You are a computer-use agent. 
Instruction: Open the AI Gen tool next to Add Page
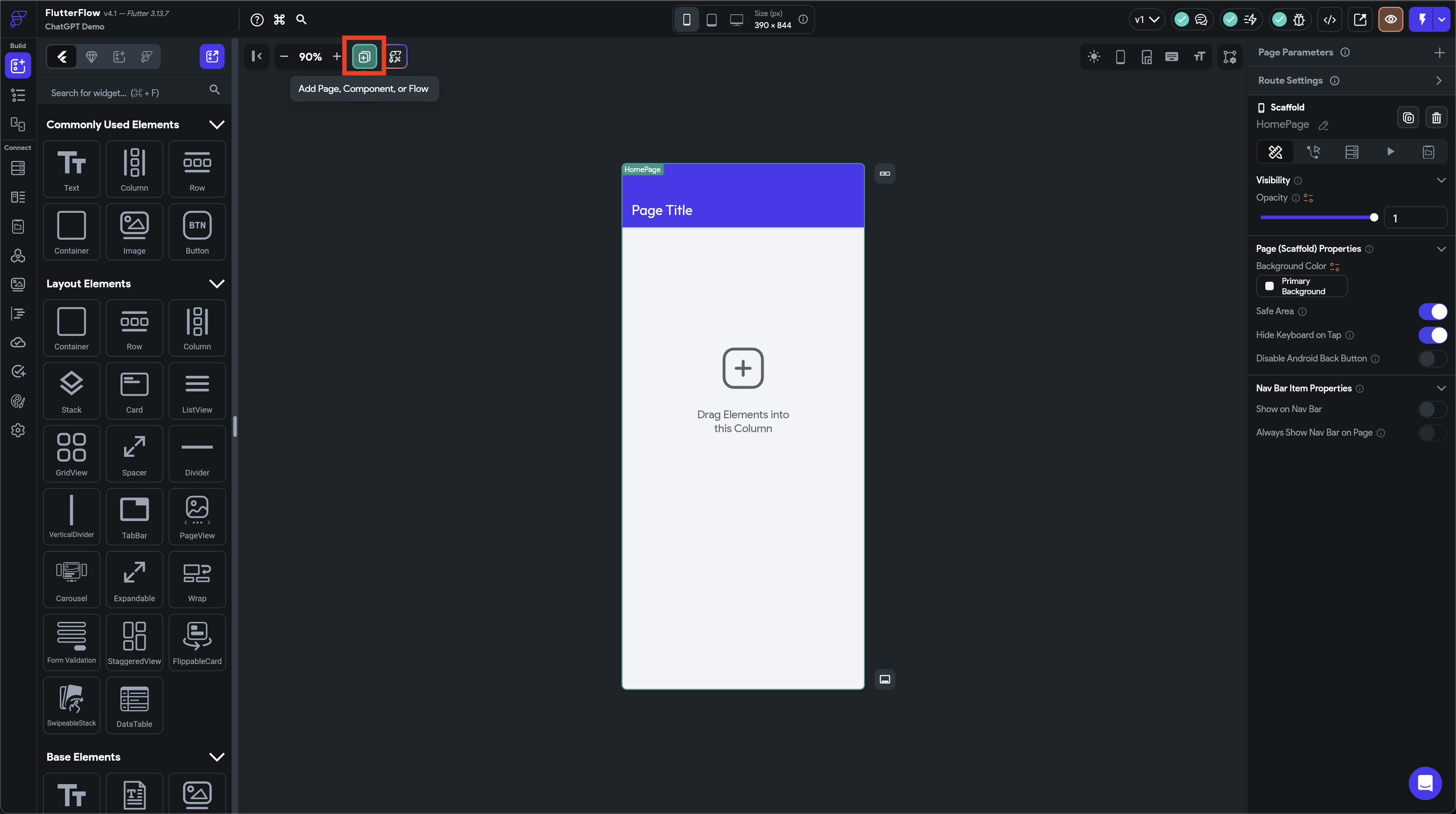(395, 56)
